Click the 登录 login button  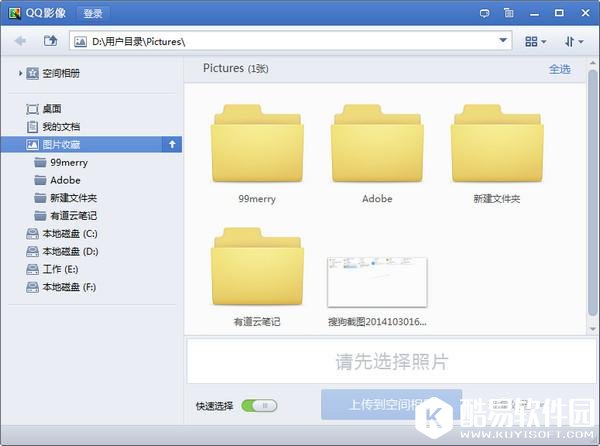[93, 14]
